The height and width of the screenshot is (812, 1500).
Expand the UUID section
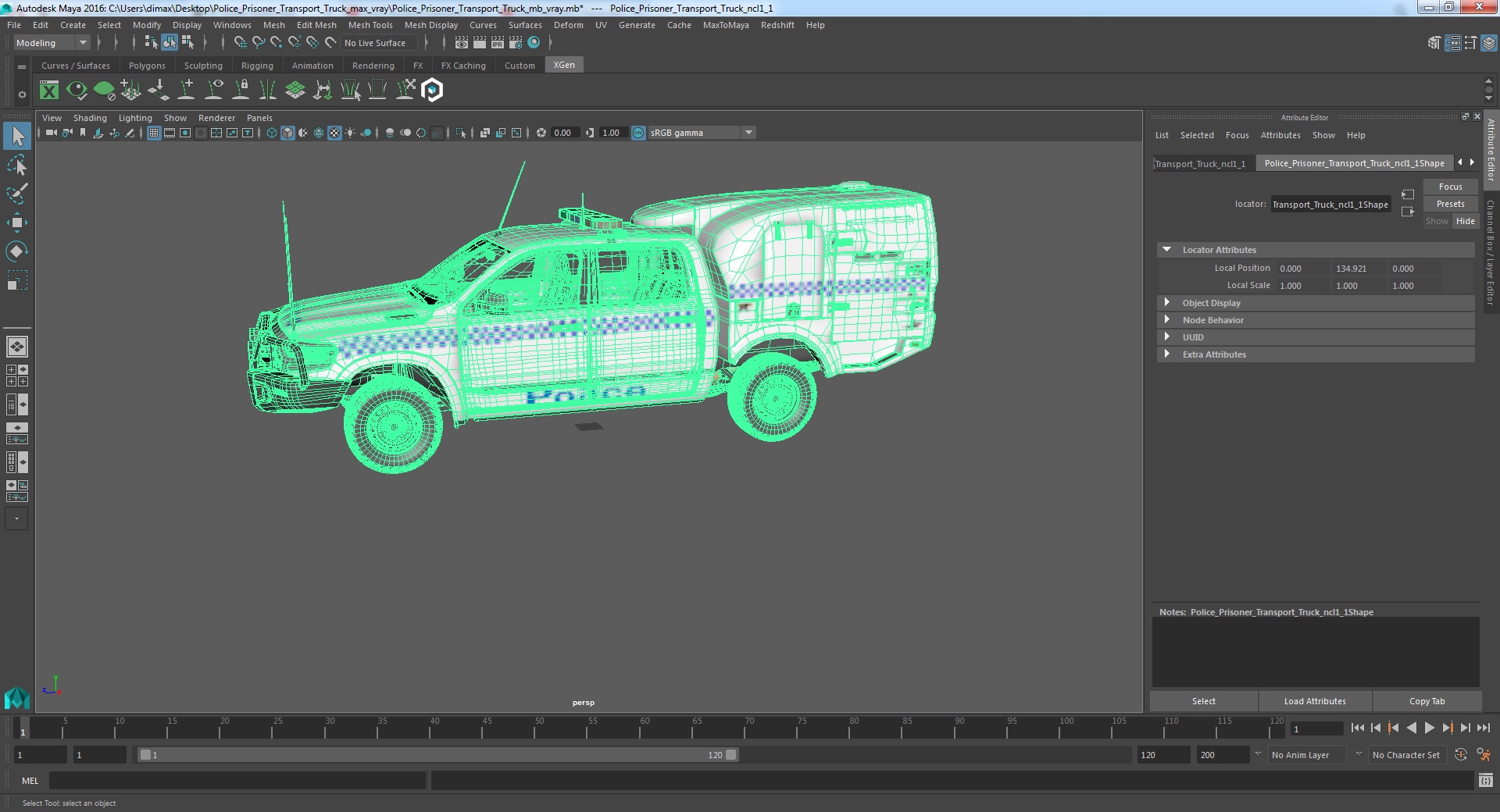coord(1167,337)
